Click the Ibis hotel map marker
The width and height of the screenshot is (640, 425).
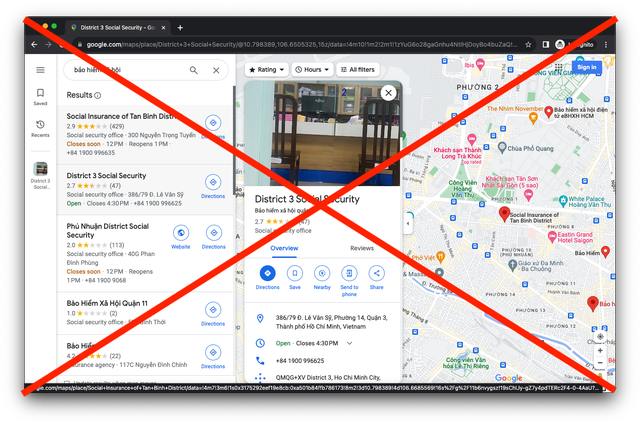tap(480, 64)
